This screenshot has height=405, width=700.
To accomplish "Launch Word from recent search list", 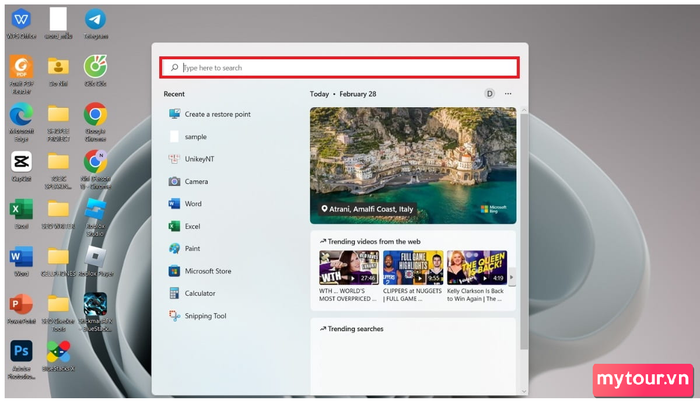I will pyautogui.click(x=185, y=204).
